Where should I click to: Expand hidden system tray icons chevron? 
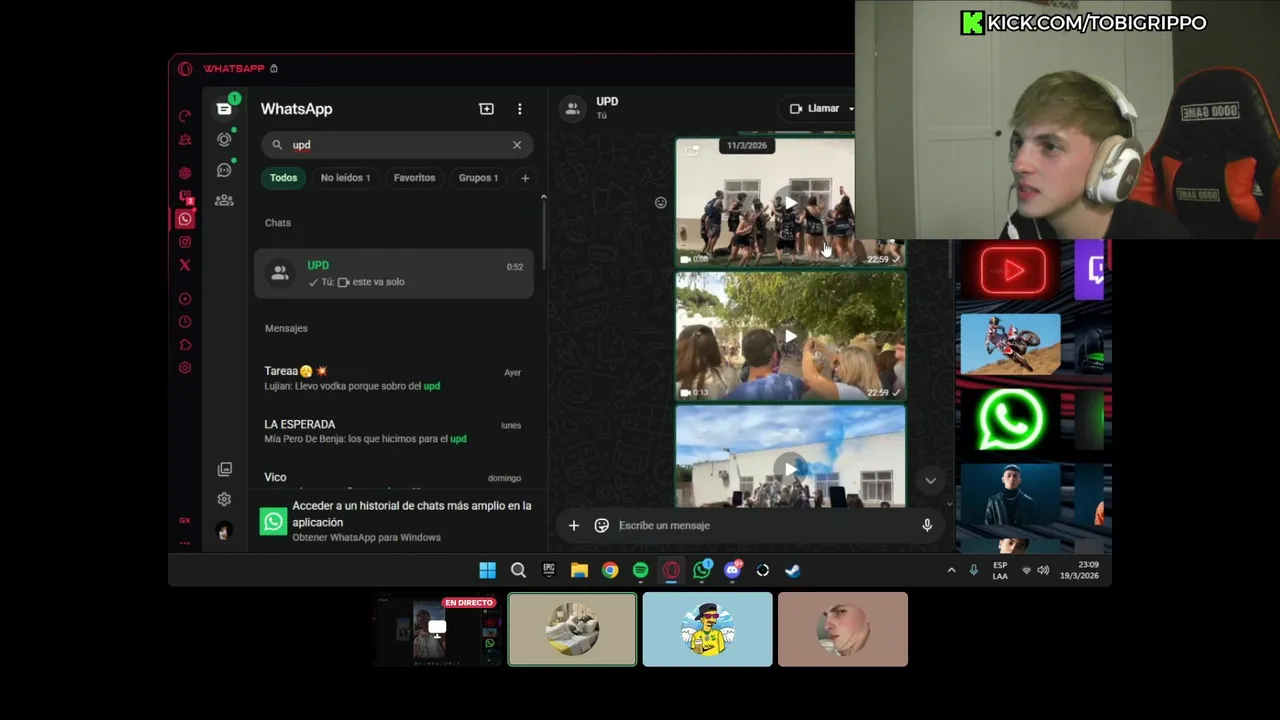[951, 570]
